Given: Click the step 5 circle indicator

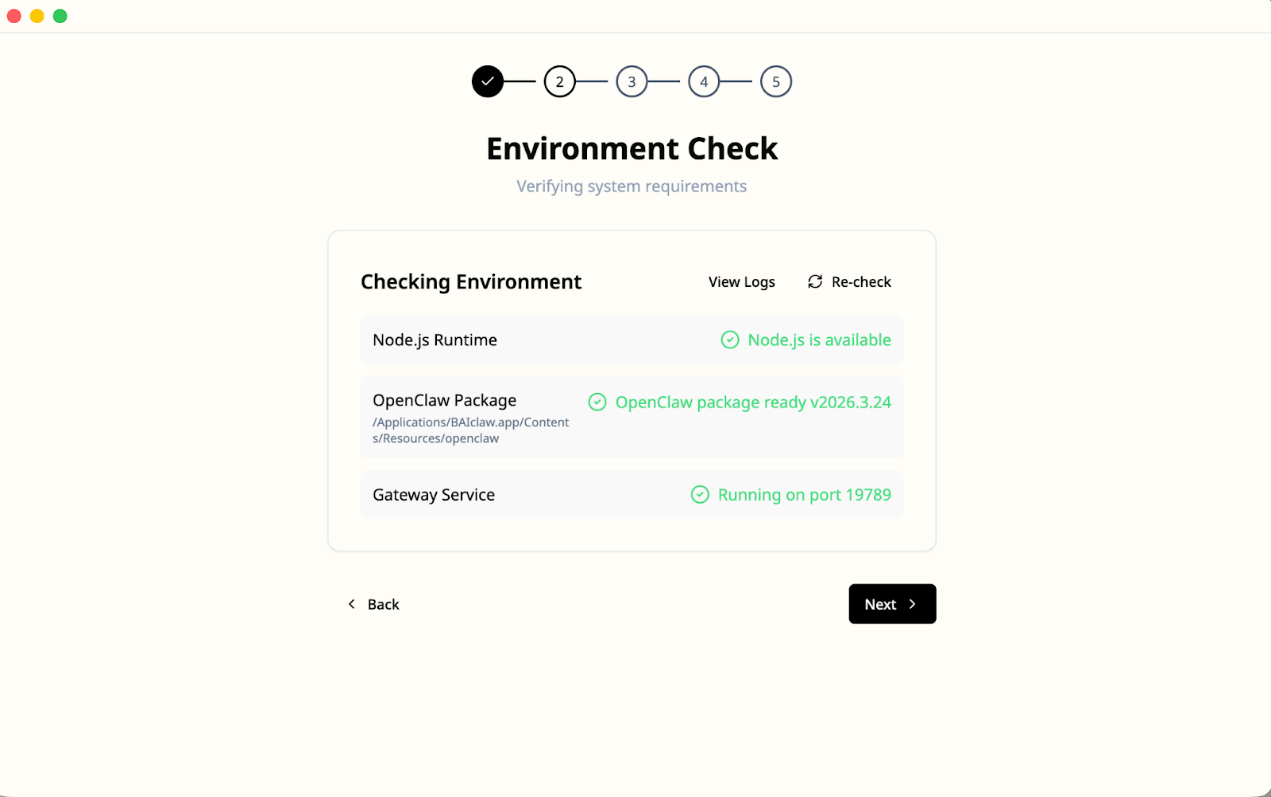Looking at the screenshot, I should (775, 82).
